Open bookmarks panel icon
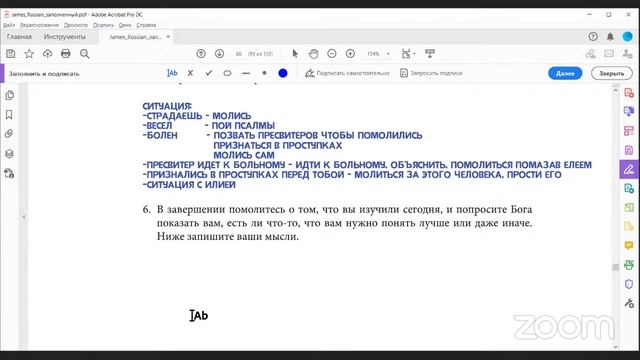Image resolution: width=640 pixels, height=360 pixels. click(9, 115)
